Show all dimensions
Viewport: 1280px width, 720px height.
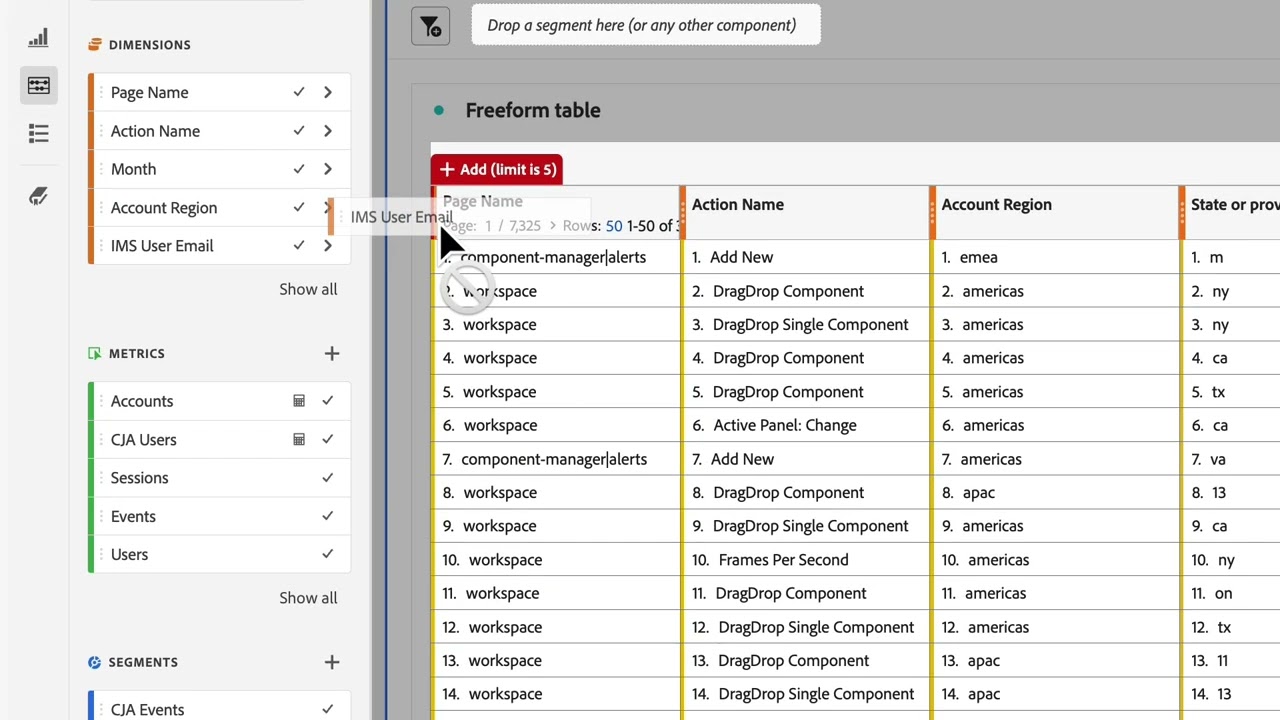coord(308,289)
